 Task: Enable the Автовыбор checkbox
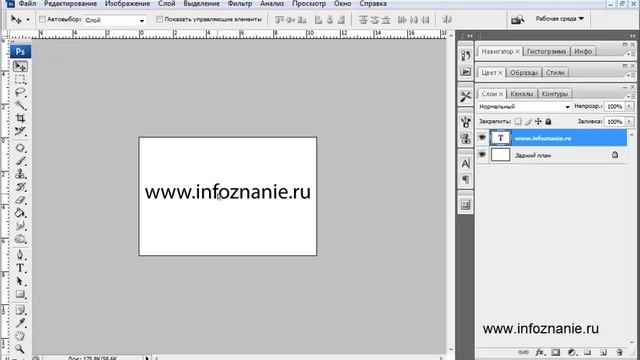(x=42, y=19)
